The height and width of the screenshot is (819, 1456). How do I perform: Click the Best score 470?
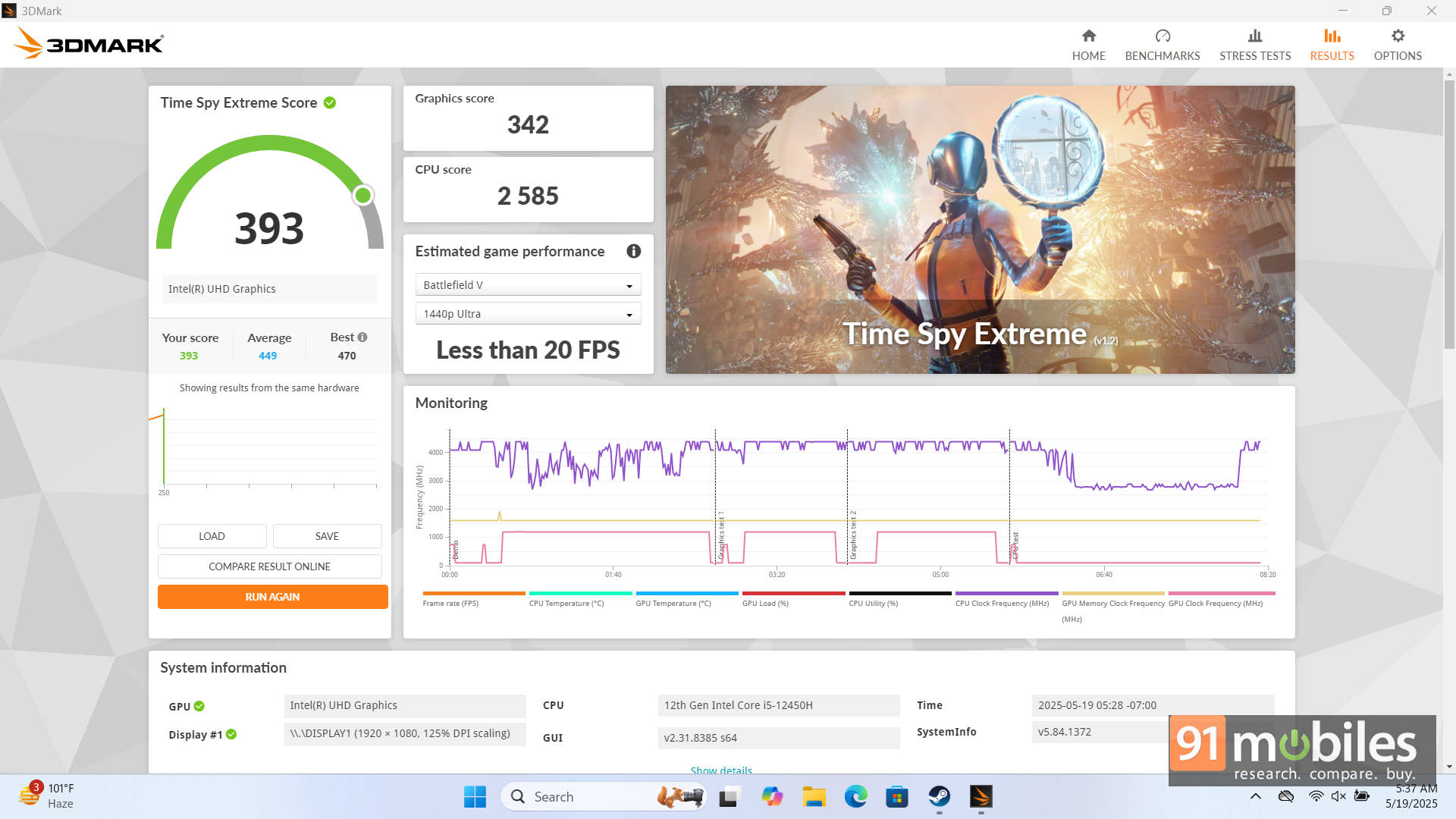pyautogui.click(x=347, y=356)
